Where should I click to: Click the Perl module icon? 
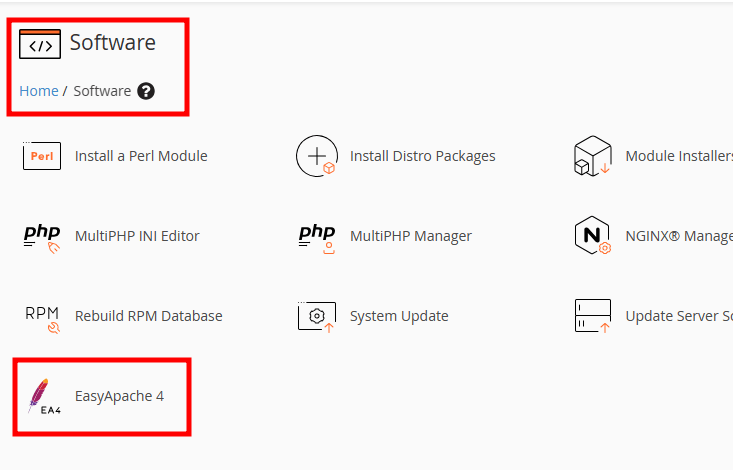(x=42, y=156)
